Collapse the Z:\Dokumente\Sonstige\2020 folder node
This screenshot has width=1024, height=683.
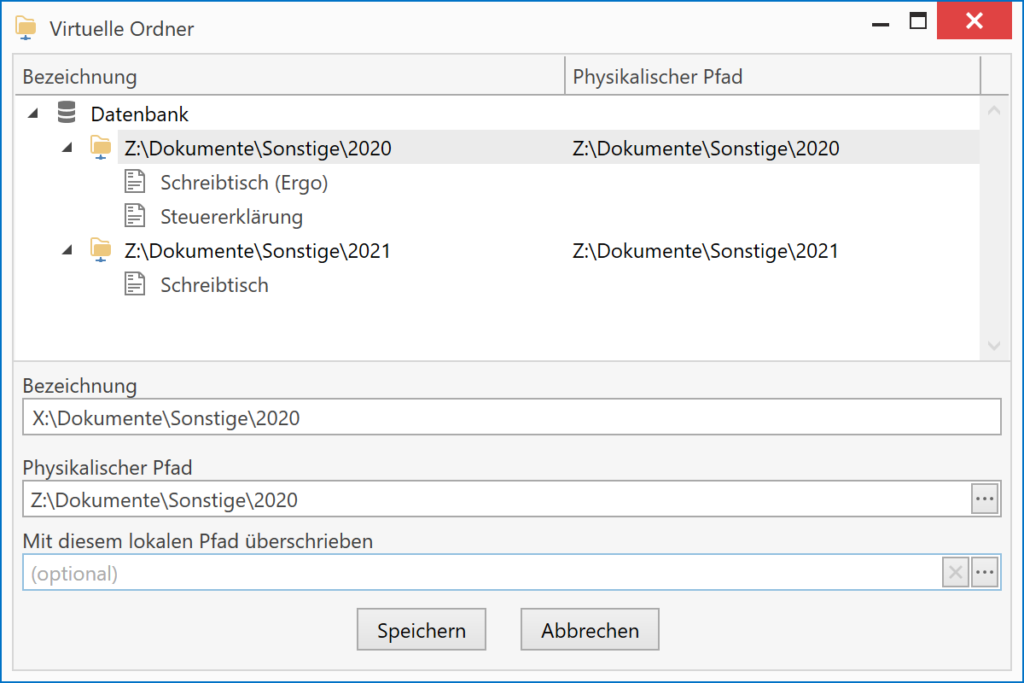coord(67,148)
